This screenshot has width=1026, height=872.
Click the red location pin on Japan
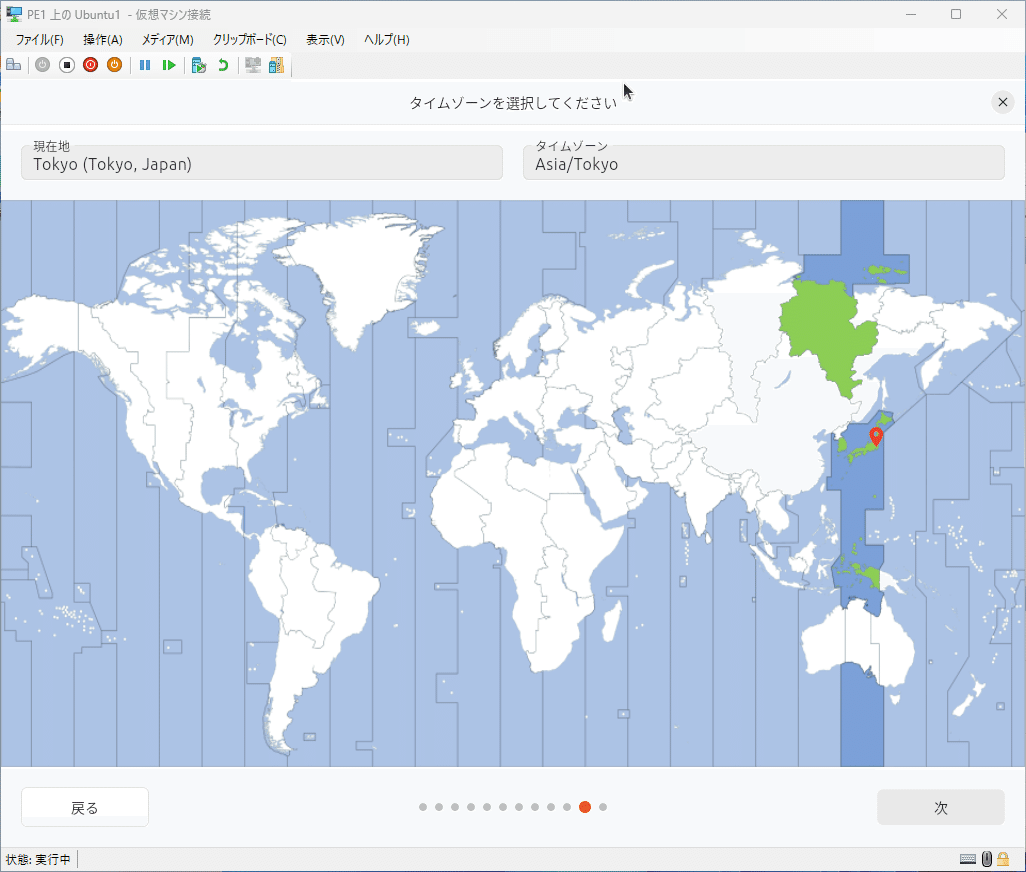click(876, 436)
